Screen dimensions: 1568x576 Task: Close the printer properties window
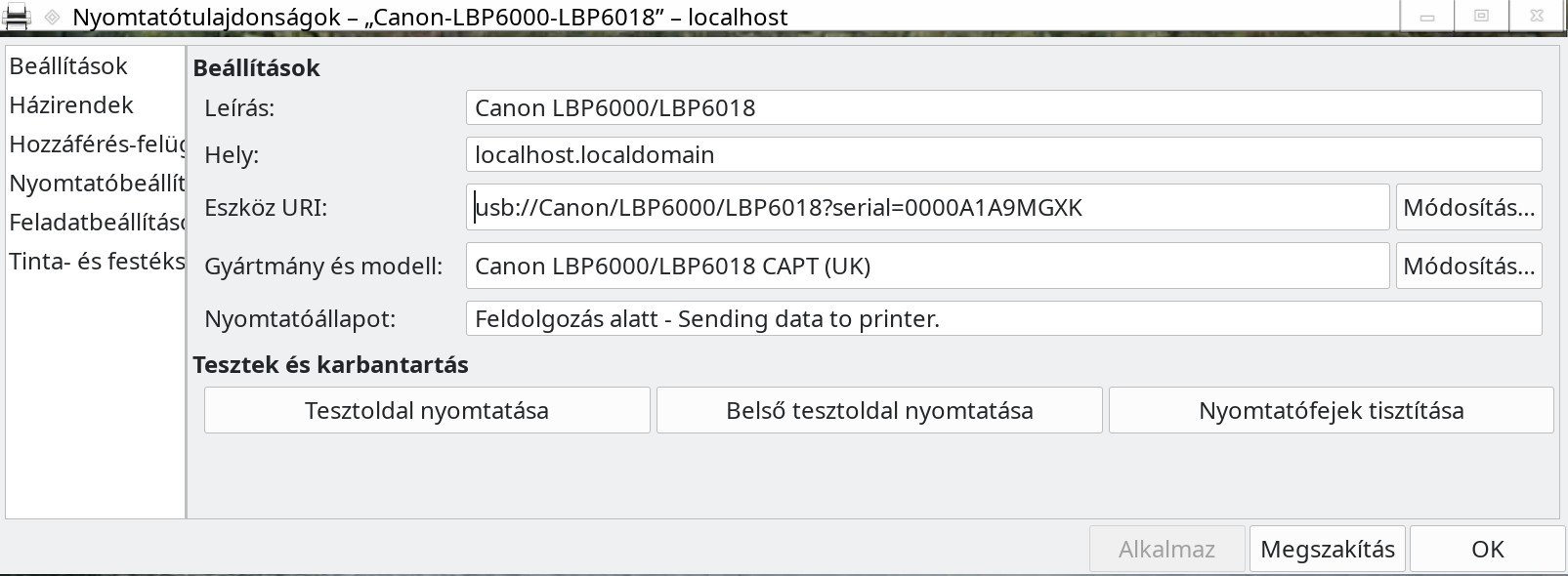(x=1537, y=17)
